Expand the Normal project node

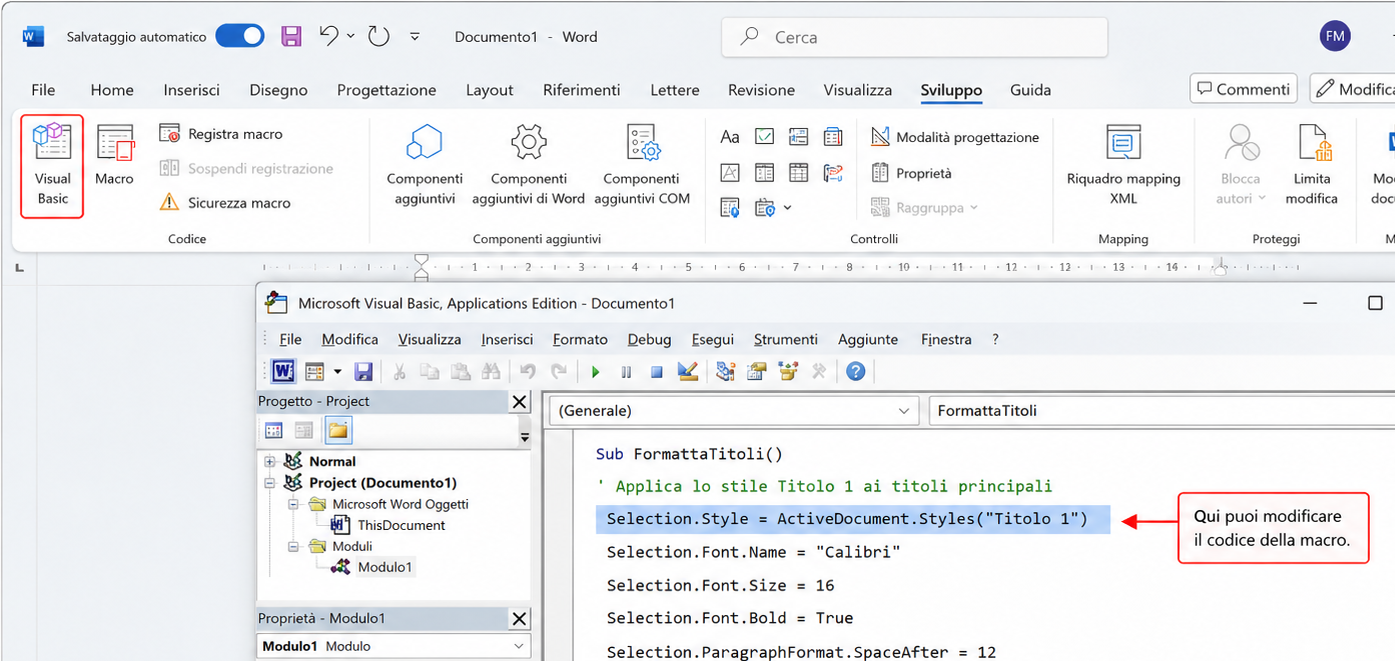pyautogui.click(x=270, y=462)
